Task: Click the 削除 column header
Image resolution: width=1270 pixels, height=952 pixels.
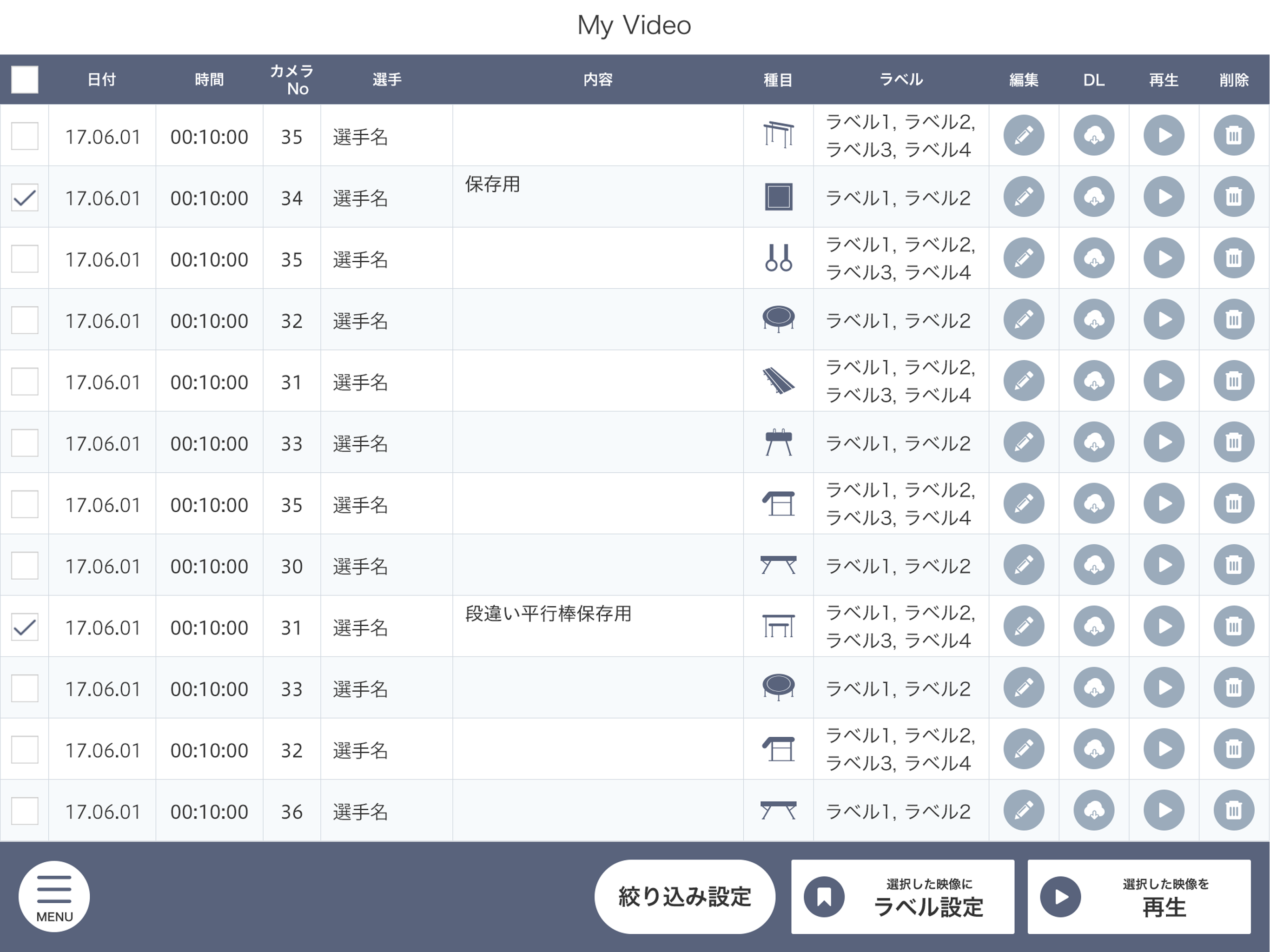Action: (x=1234, y=80)
